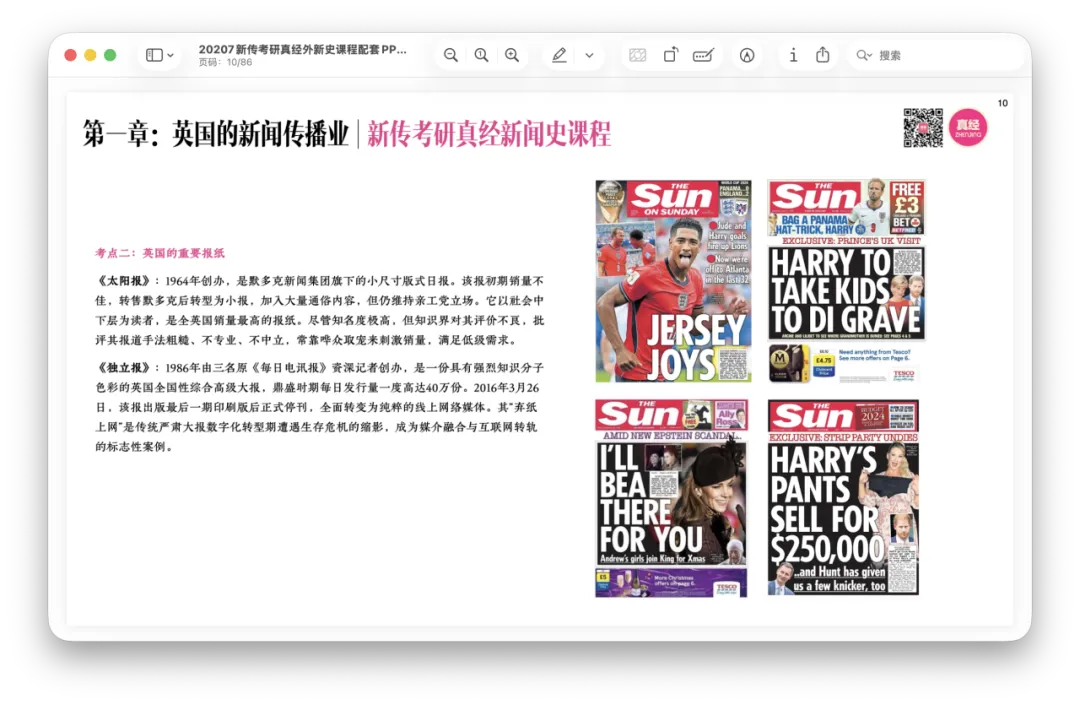Screen dimensions: 1080x705
Task: Minimize the window with yellow button
Action: 90,55
